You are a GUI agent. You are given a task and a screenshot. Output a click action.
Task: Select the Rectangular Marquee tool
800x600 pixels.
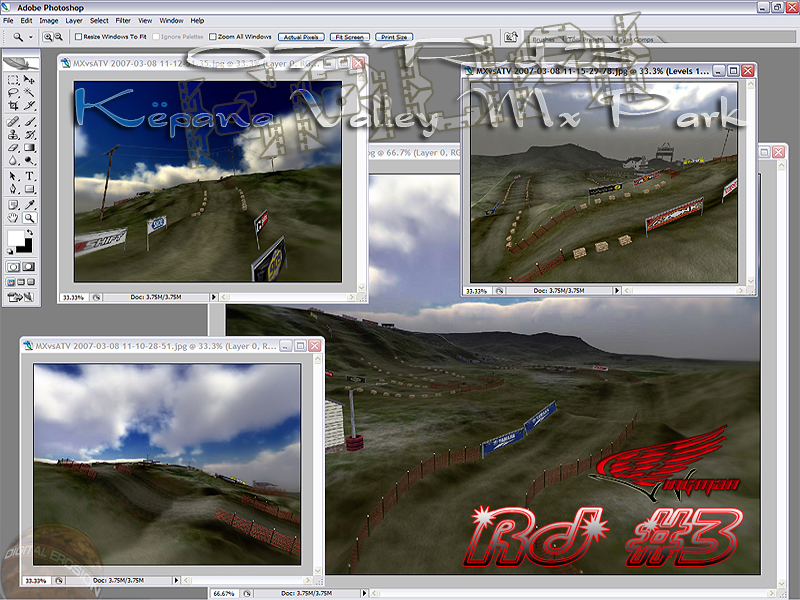[13, 78]
